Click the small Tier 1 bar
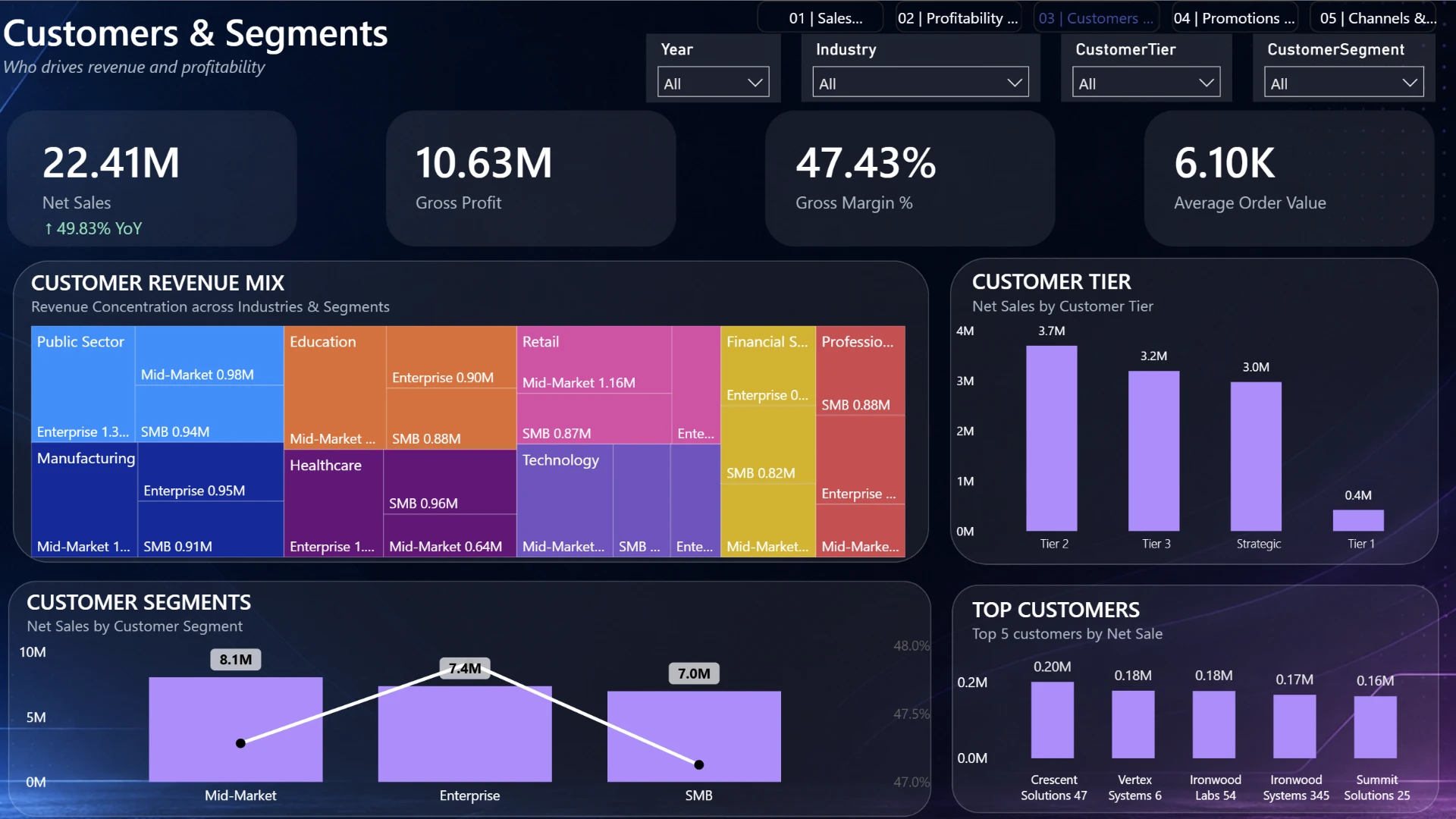The width and height of the screenshot is (1456, 819). [1358, 520]
